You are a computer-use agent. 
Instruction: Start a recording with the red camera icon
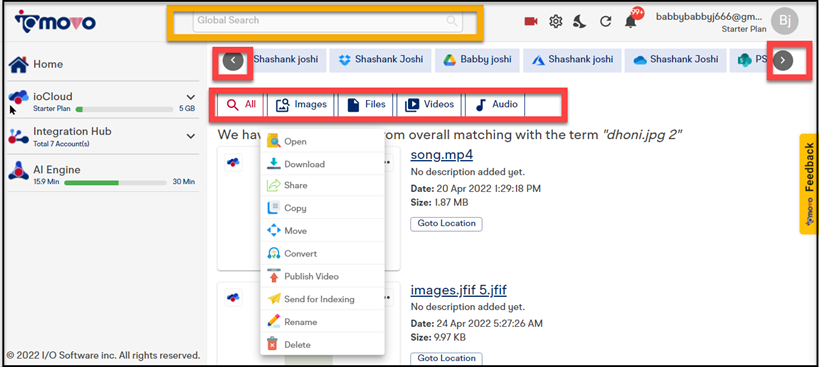pos(531,21)
